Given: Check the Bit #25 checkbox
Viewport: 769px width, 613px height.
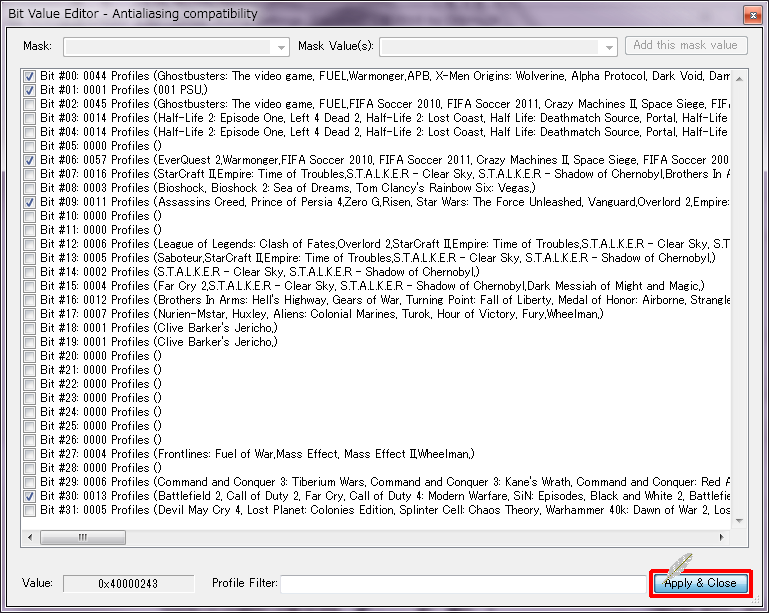Looking at the screenshot, I should click(x=29, y=426).
